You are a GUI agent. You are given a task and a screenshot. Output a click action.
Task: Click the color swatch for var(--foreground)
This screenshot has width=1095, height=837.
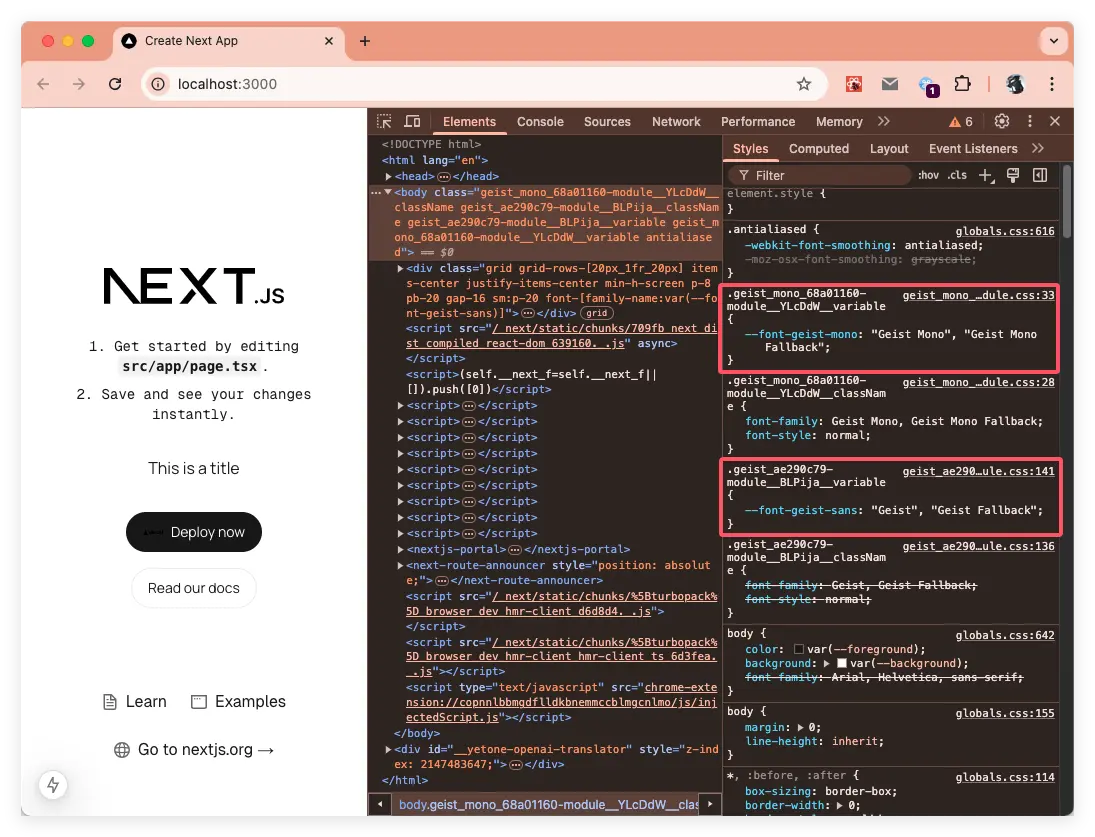coord(799,649)
